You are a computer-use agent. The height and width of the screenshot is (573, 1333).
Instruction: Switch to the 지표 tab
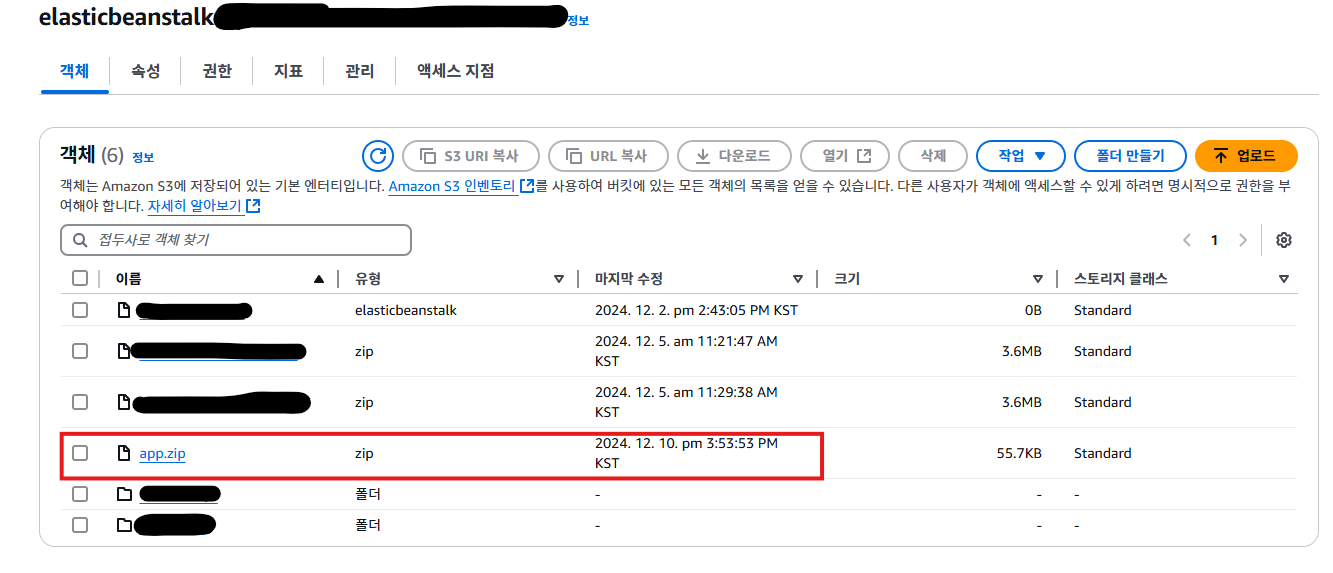pos(289,71)
